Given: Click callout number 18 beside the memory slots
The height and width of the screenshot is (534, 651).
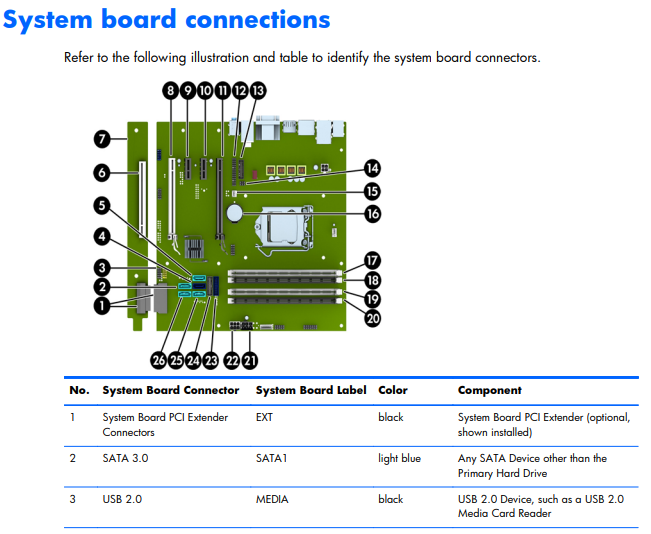Looking at the screenshot, I should click(372, 280).
